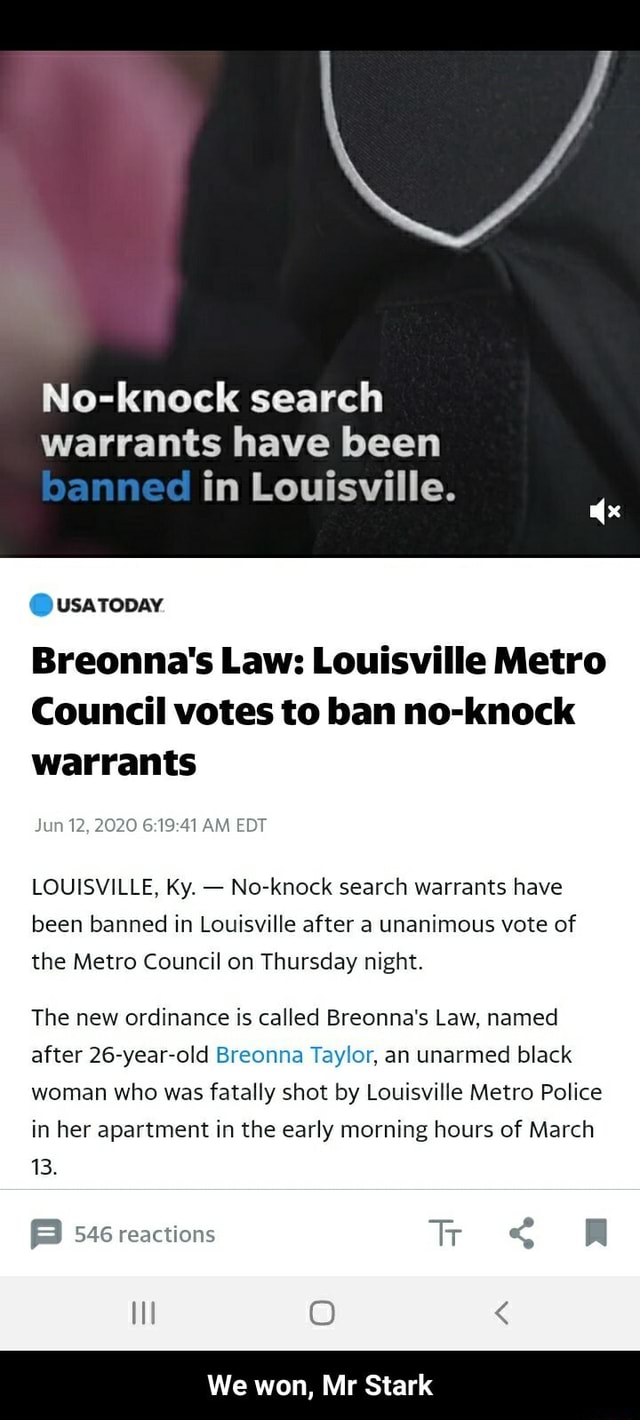Viewport: 640px width, 1420px height.
Task: Play the no-knock warrants video
Action: click(320, 303)
